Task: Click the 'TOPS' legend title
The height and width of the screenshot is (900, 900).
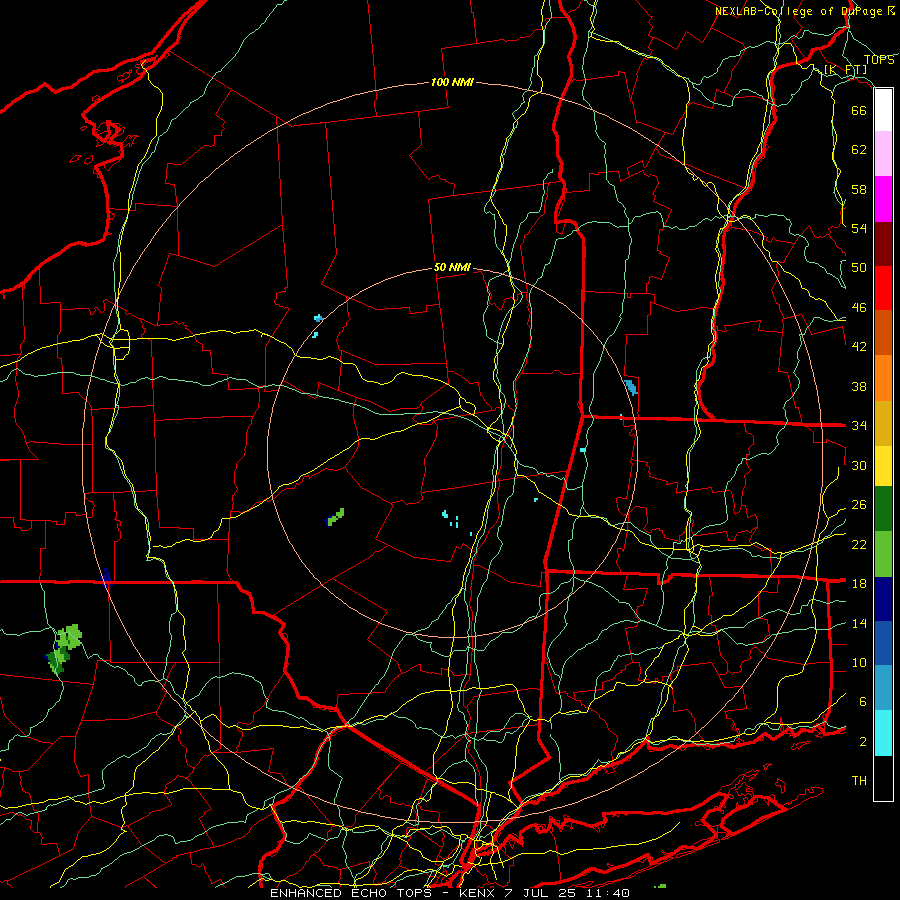Action: 879,60
